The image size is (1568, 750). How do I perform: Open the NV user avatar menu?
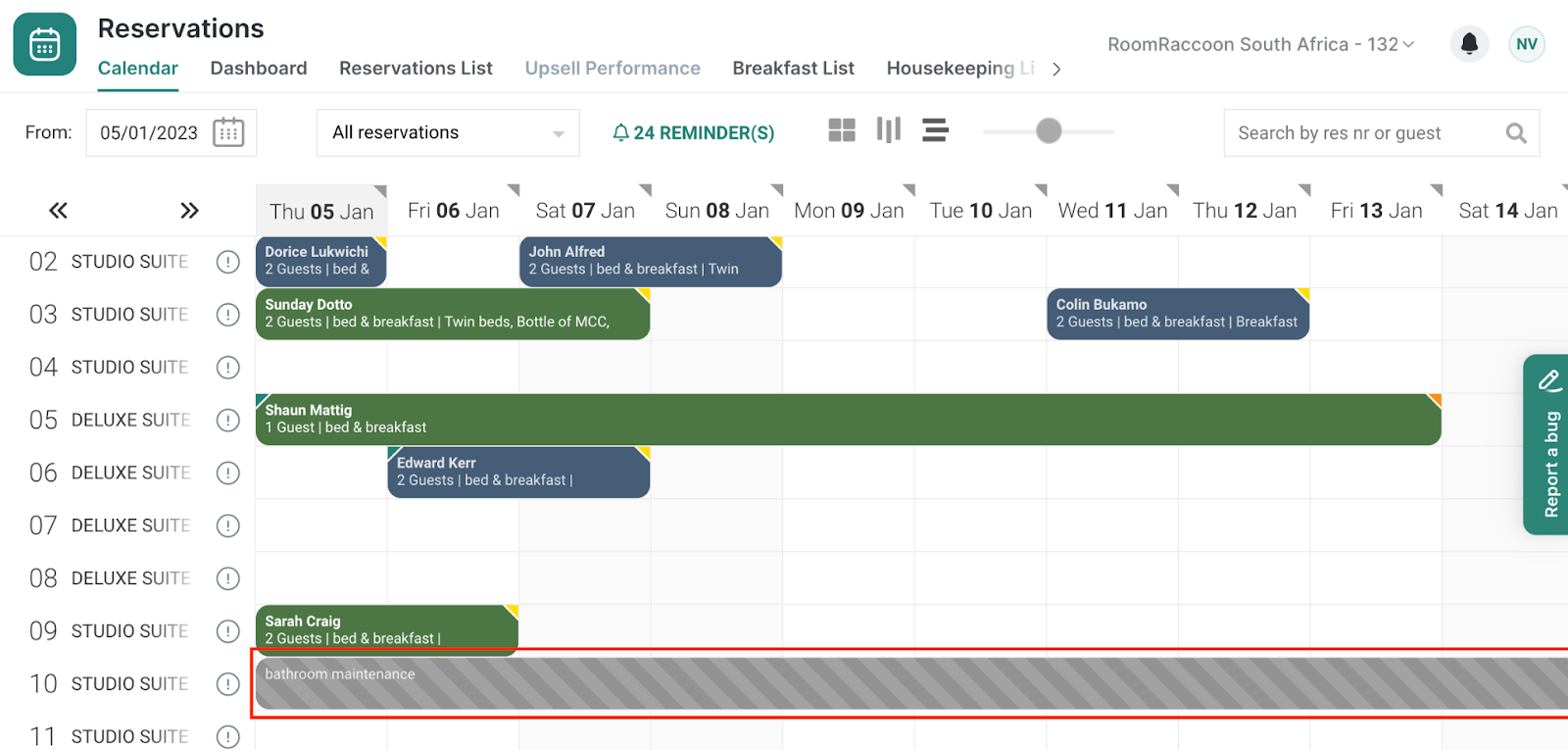(1527, 44)
